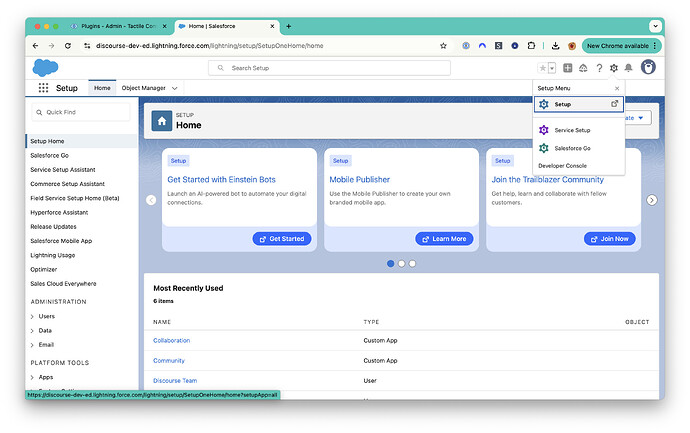Open a new browser tab
The height and width of the screenshot is (433, 690).
(289, 26)
